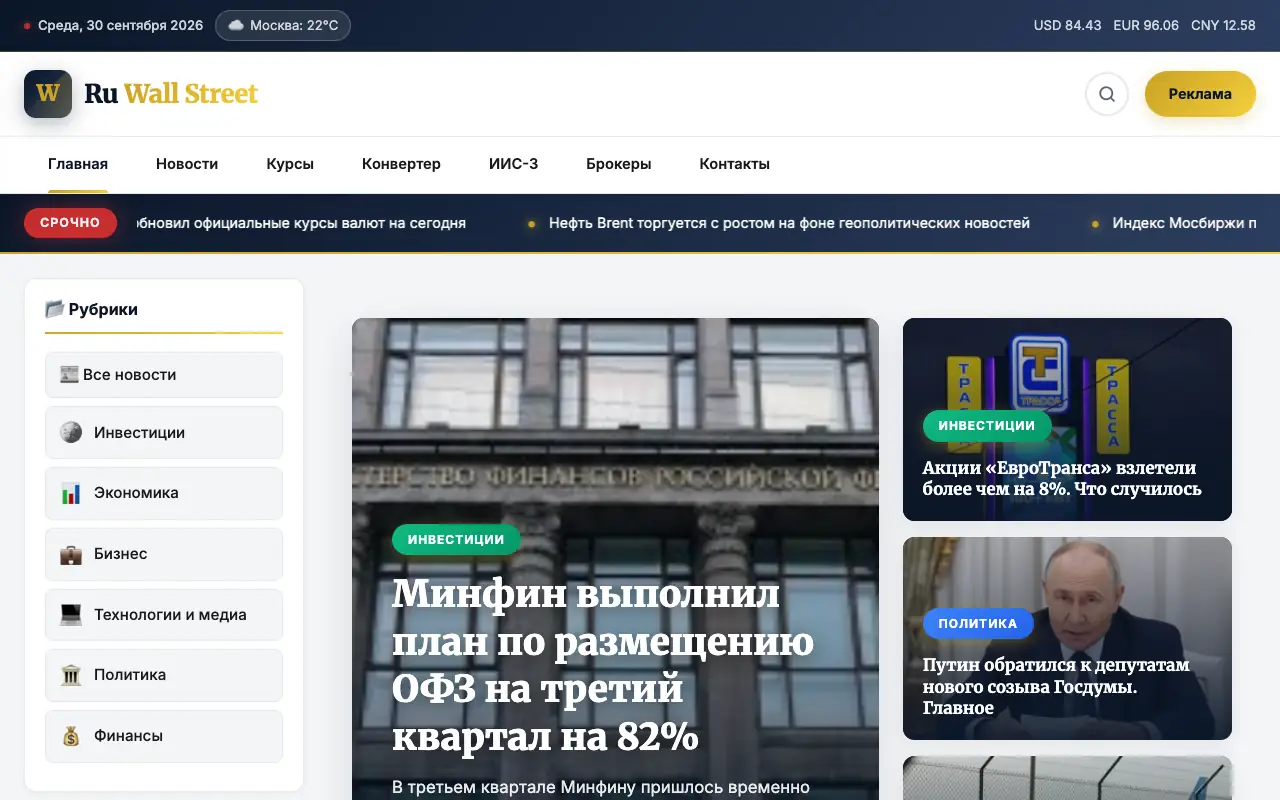Screen dimensions: 1280x800
Task: Select the Политика category
Action: pyautogui.click(x=164, y=675)
